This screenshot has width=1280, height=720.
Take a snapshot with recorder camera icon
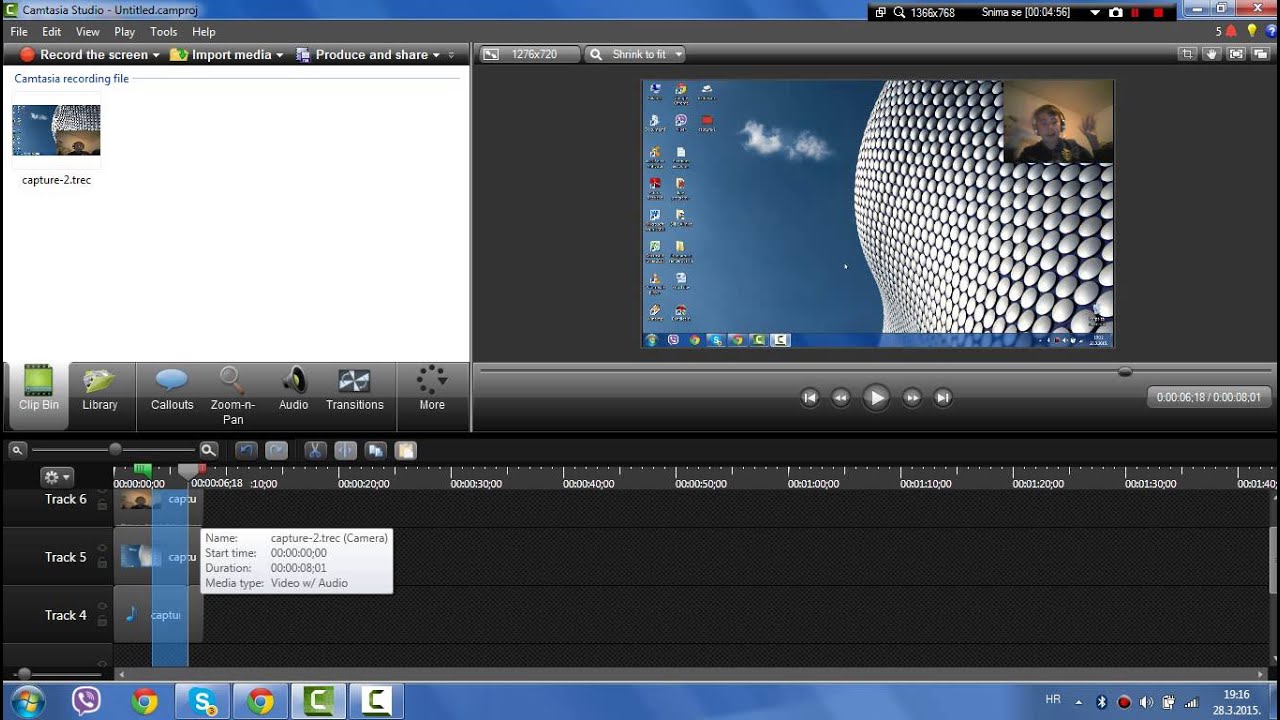click(x=1116, y=13)
